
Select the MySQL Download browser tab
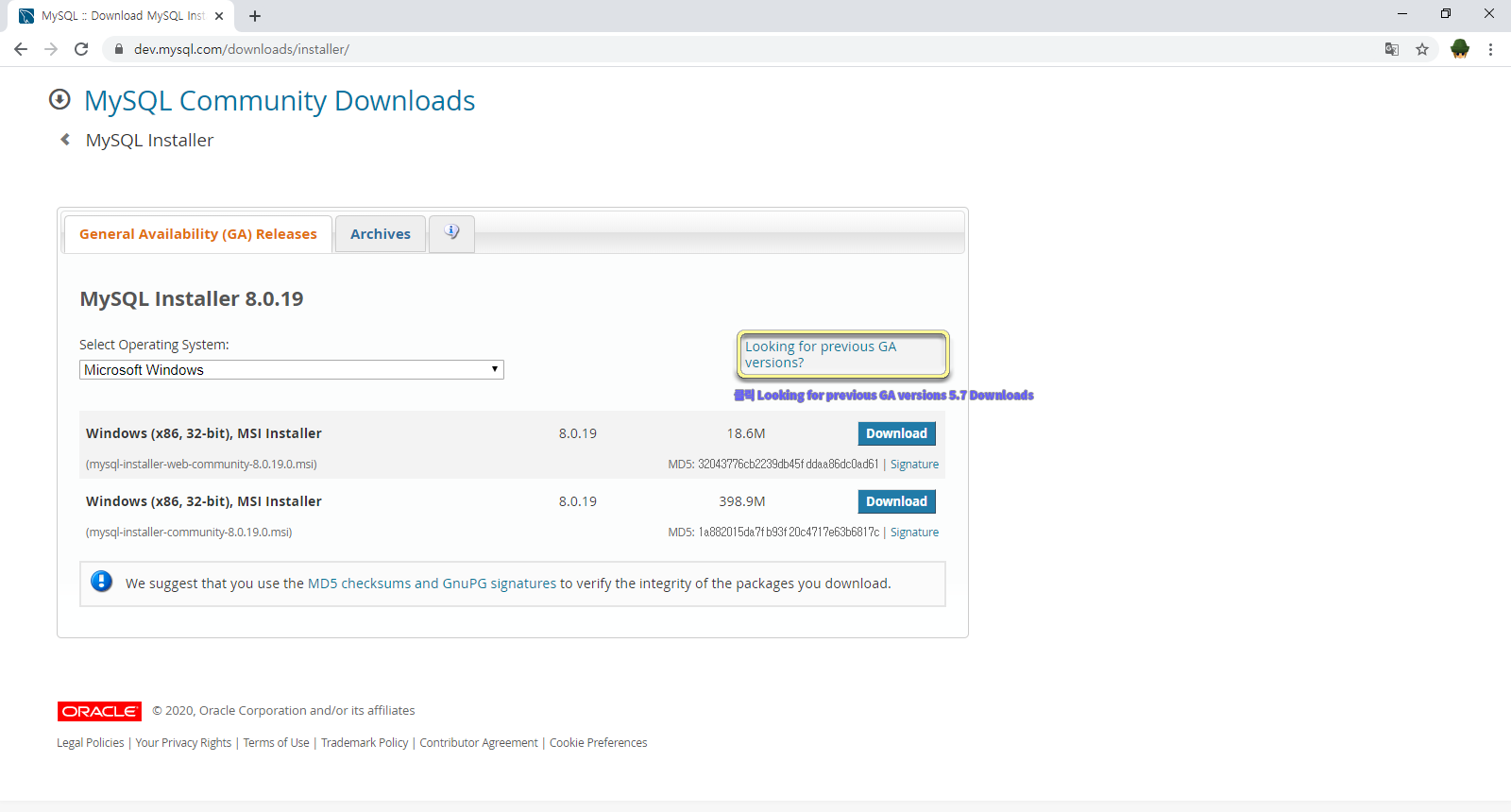pos(123,16)
